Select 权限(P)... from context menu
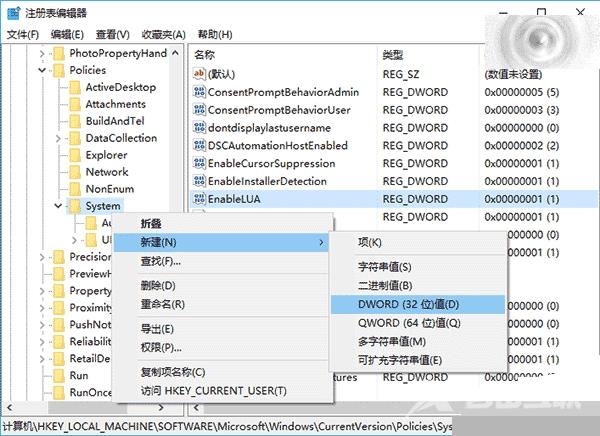 click(x=160, y=347)
